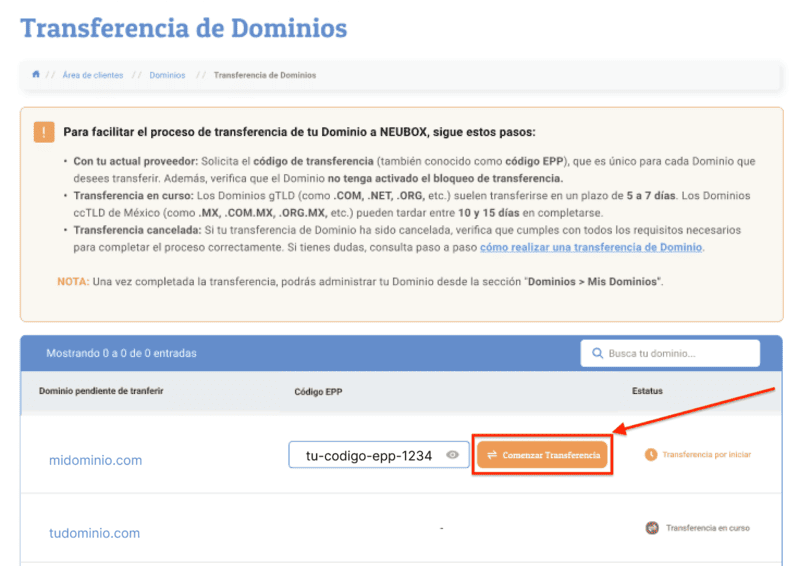Click the home icon in breadcrumb

coord(36,75)
